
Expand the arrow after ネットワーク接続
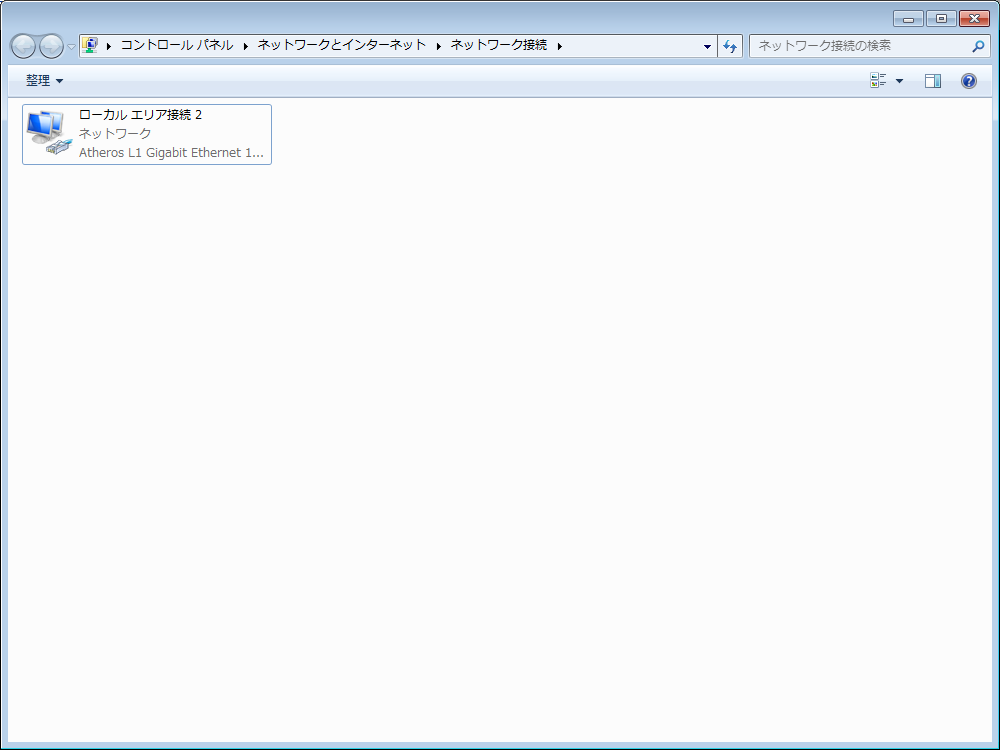(x=560, y=46)
